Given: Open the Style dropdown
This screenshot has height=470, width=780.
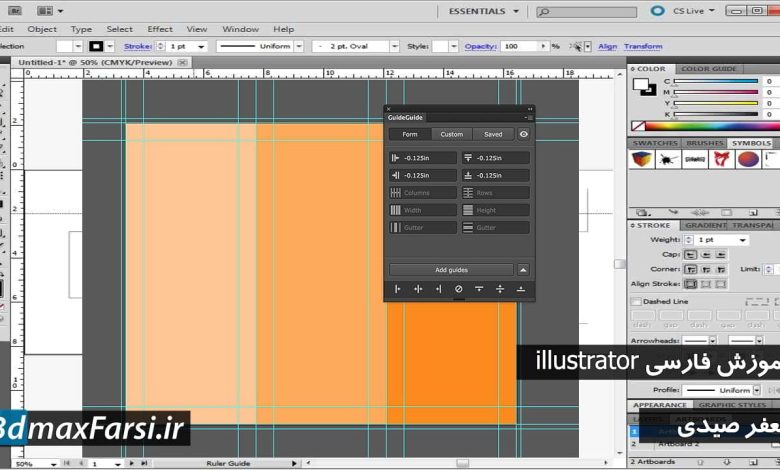Looking at the screenshot, I should 453,46.
